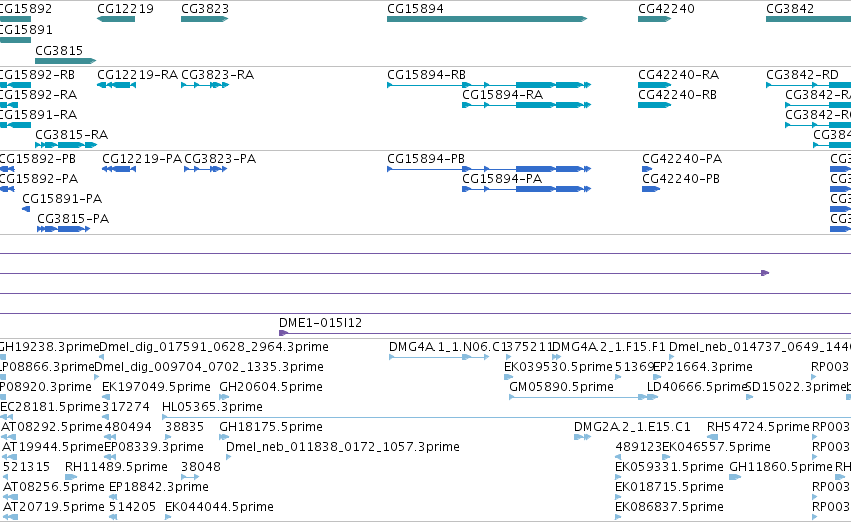Select the CG15894-RB transcript label
Screen dimensions: 851x522
pyautogui.click(x=426, y=74)
